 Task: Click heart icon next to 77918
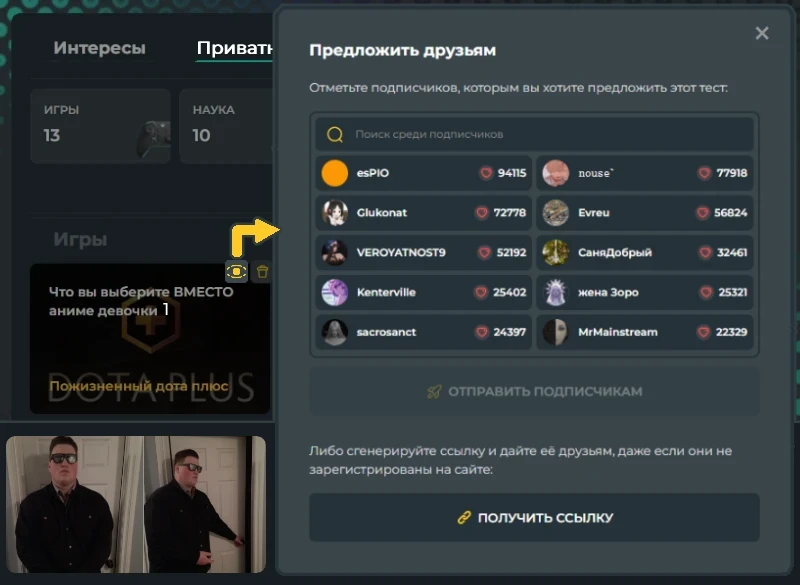(x=705, y=173)
